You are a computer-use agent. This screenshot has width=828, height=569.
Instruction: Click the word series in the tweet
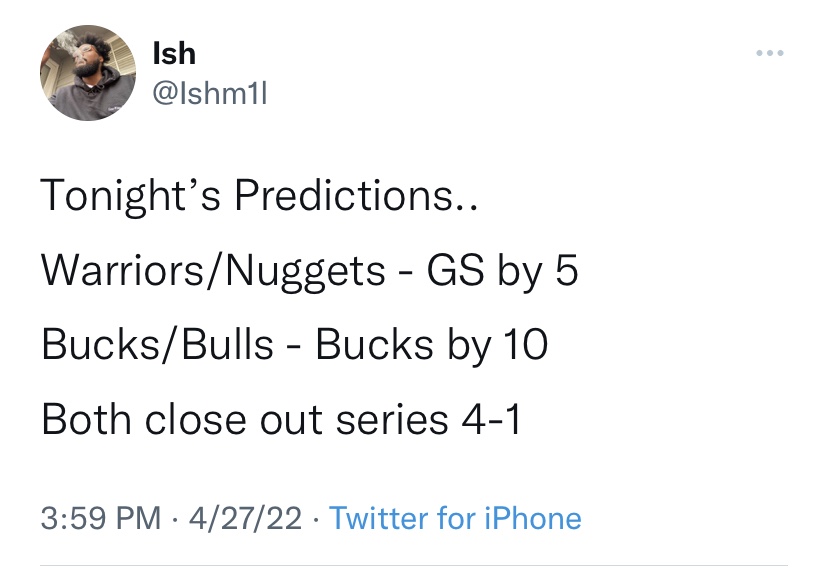[392, 420]
